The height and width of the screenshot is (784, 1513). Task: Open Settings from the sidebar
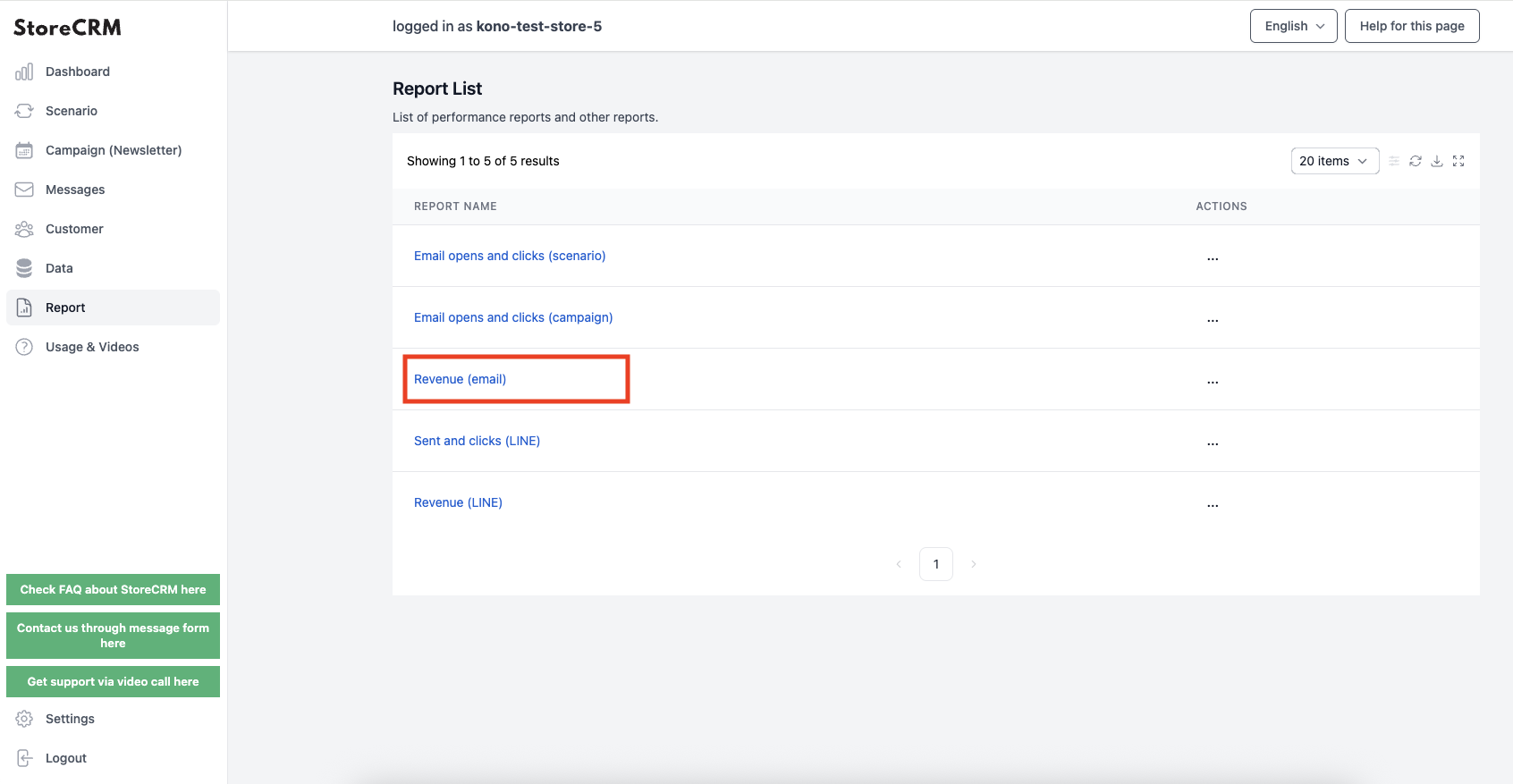pos(113,719)
